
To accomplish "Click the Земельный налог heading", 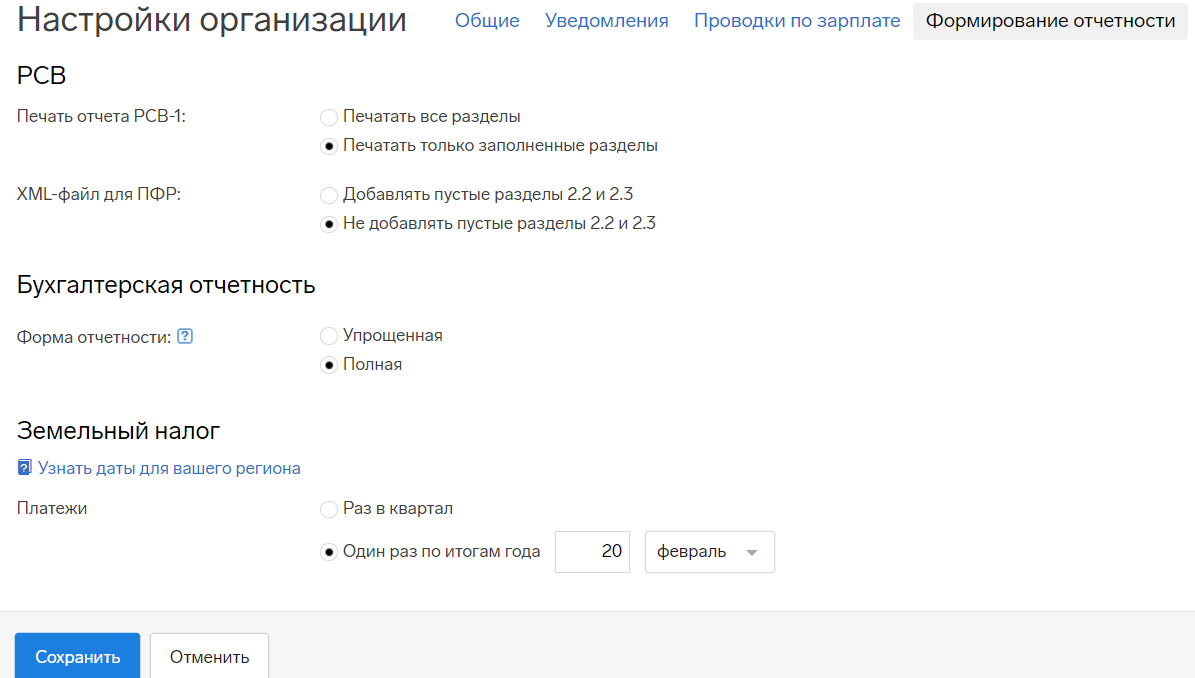I will click(118, 431).
